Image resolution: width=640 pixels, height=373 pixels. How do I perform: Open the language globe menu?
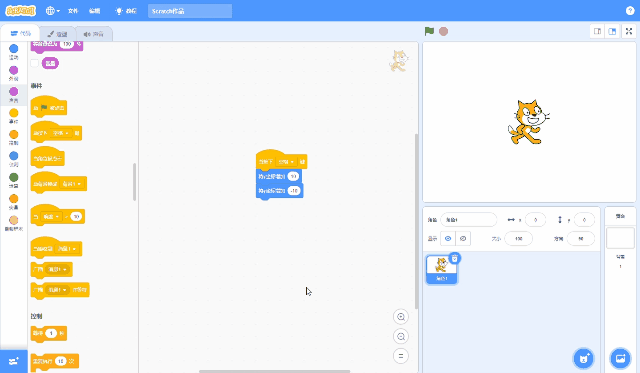coord(53,11)
